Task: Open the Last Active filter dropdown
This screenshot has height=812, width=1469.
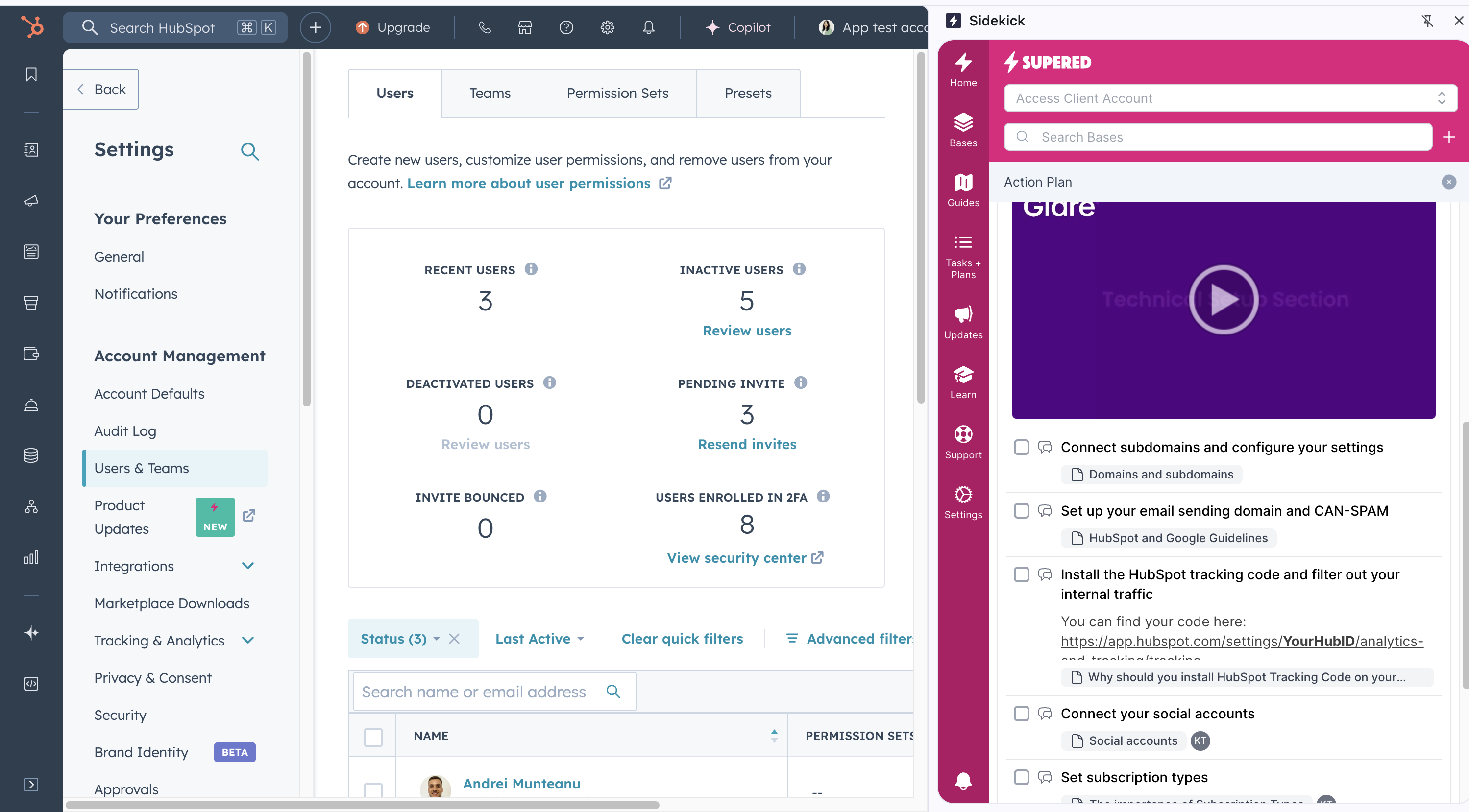Action: click(539, 639)
